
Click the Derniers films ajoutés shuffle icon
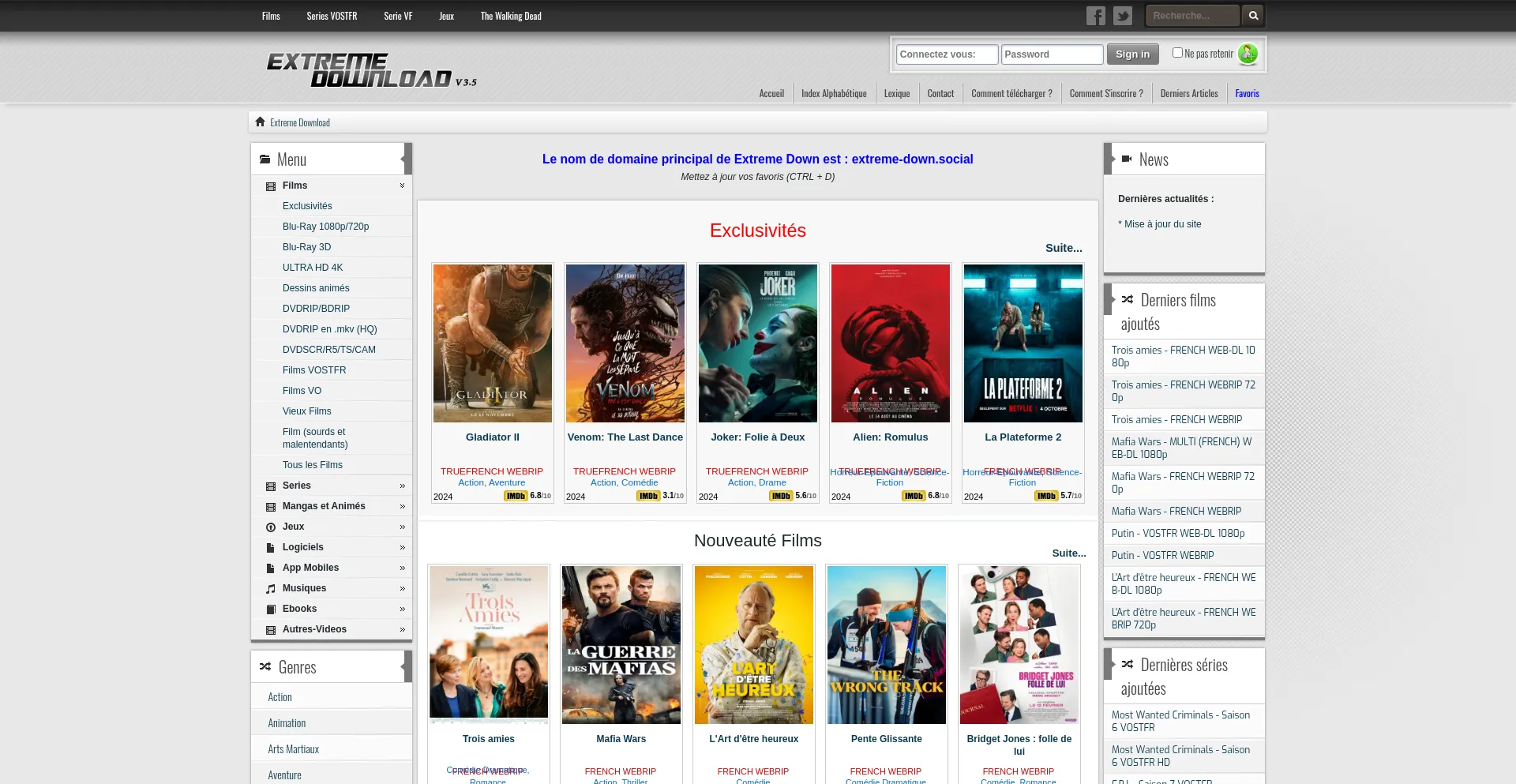(x=1128, y=299)
